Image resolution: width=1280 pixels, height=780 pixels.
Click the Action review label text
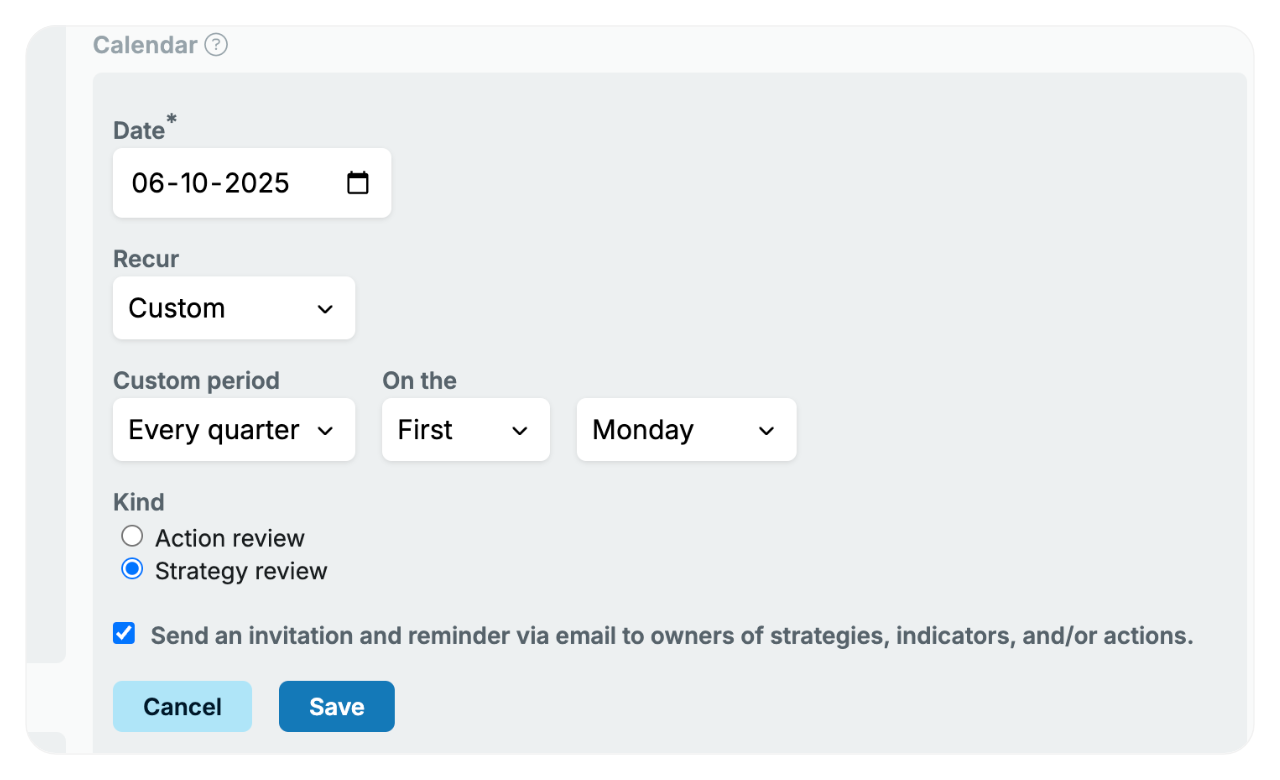[229, 538]
